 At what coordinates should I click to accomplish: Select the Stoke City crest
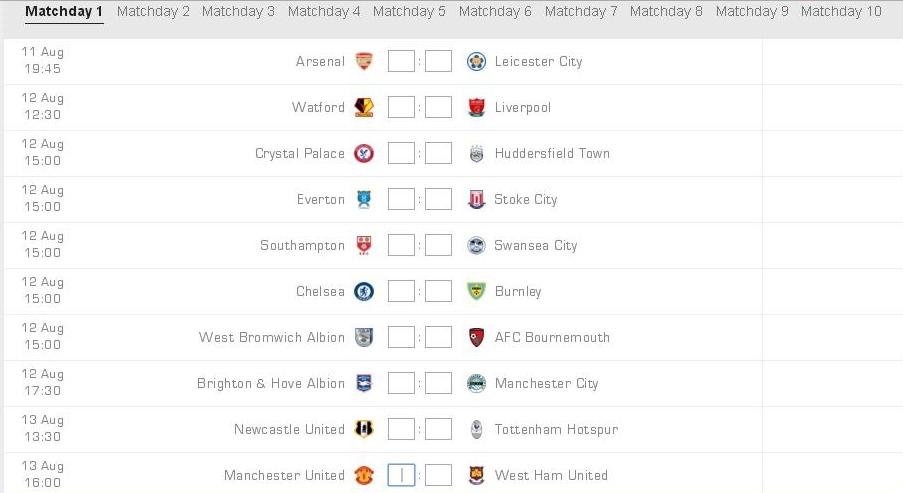pyautogui.click(x=476, y=199)
